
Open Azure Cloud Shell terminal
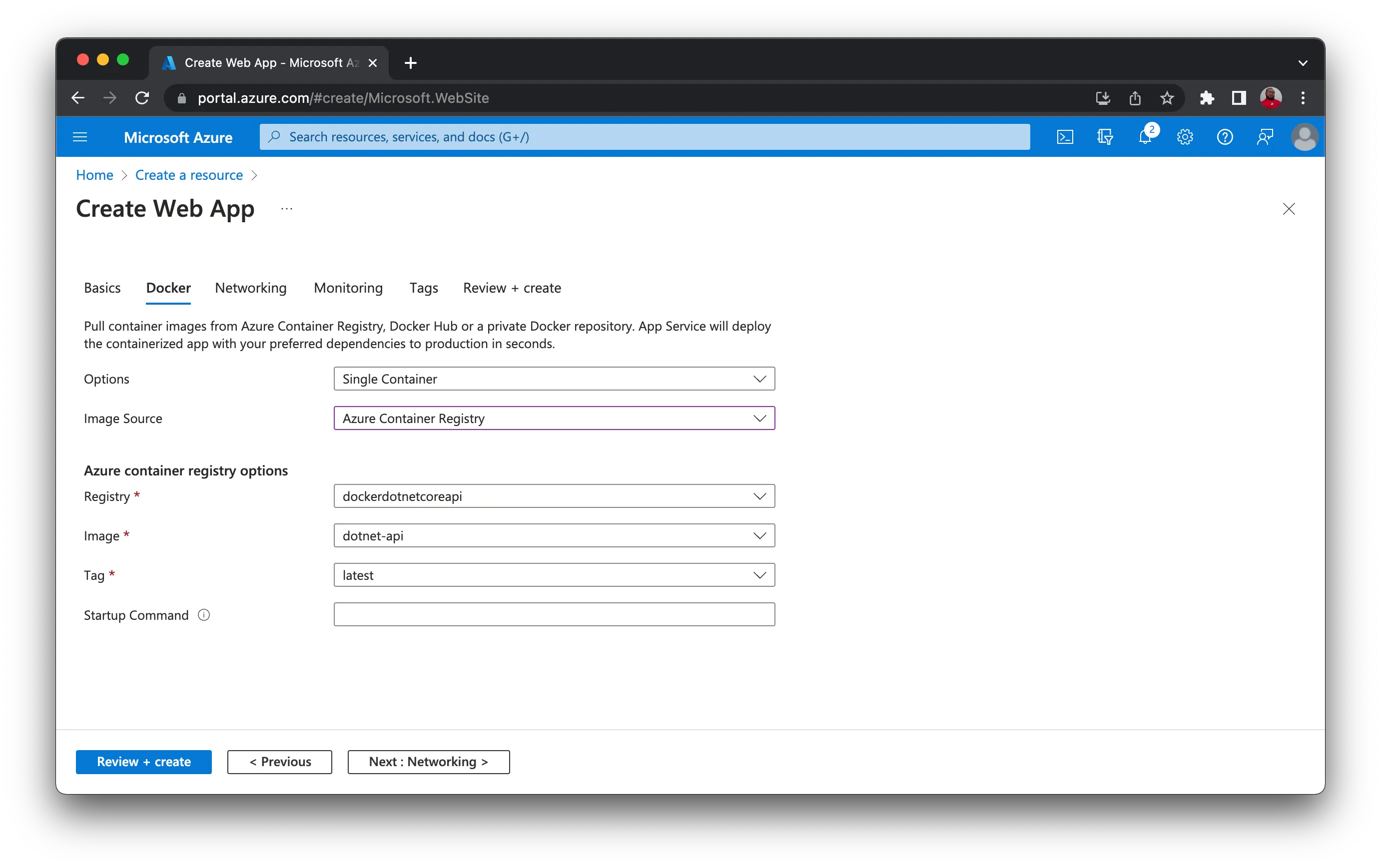tap(1064, 136)
